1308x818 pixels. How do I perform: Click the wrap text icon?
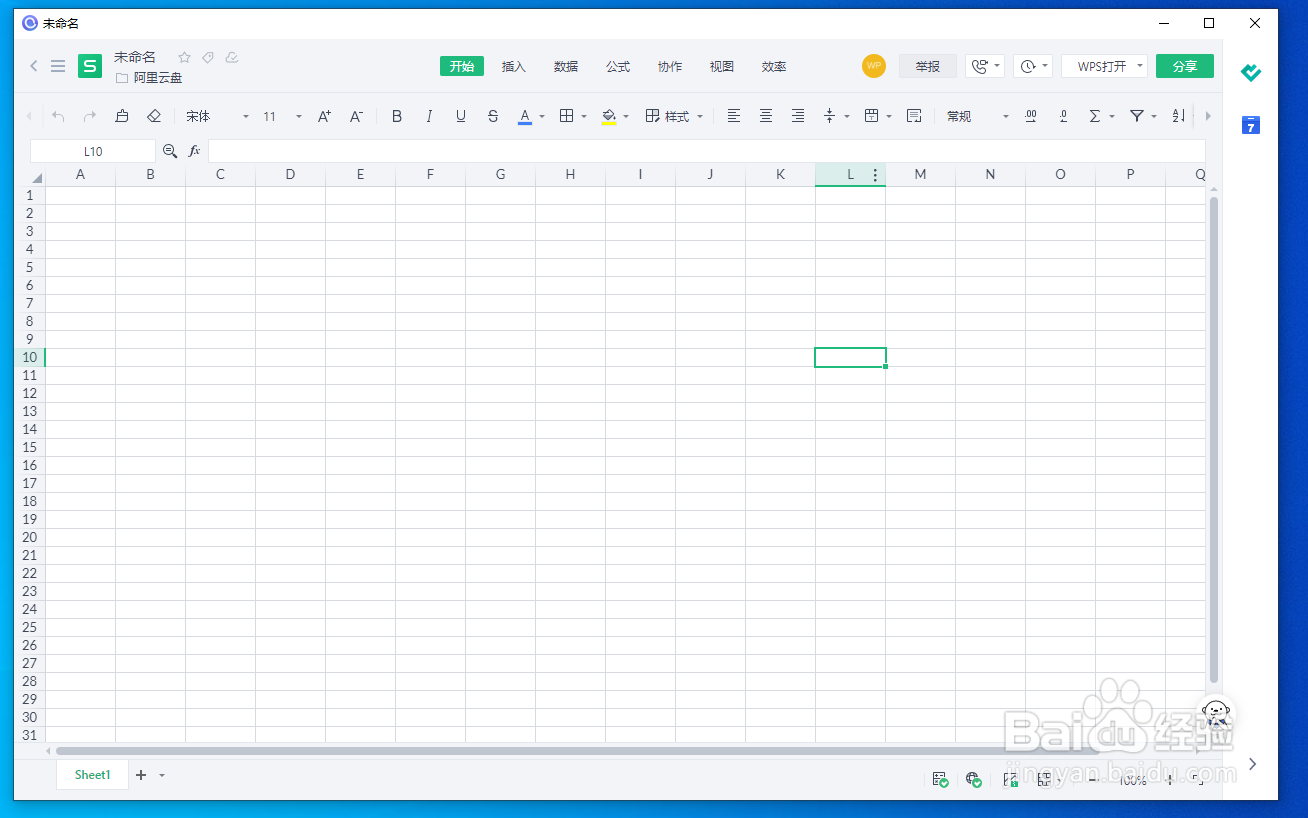coord(914,116)
